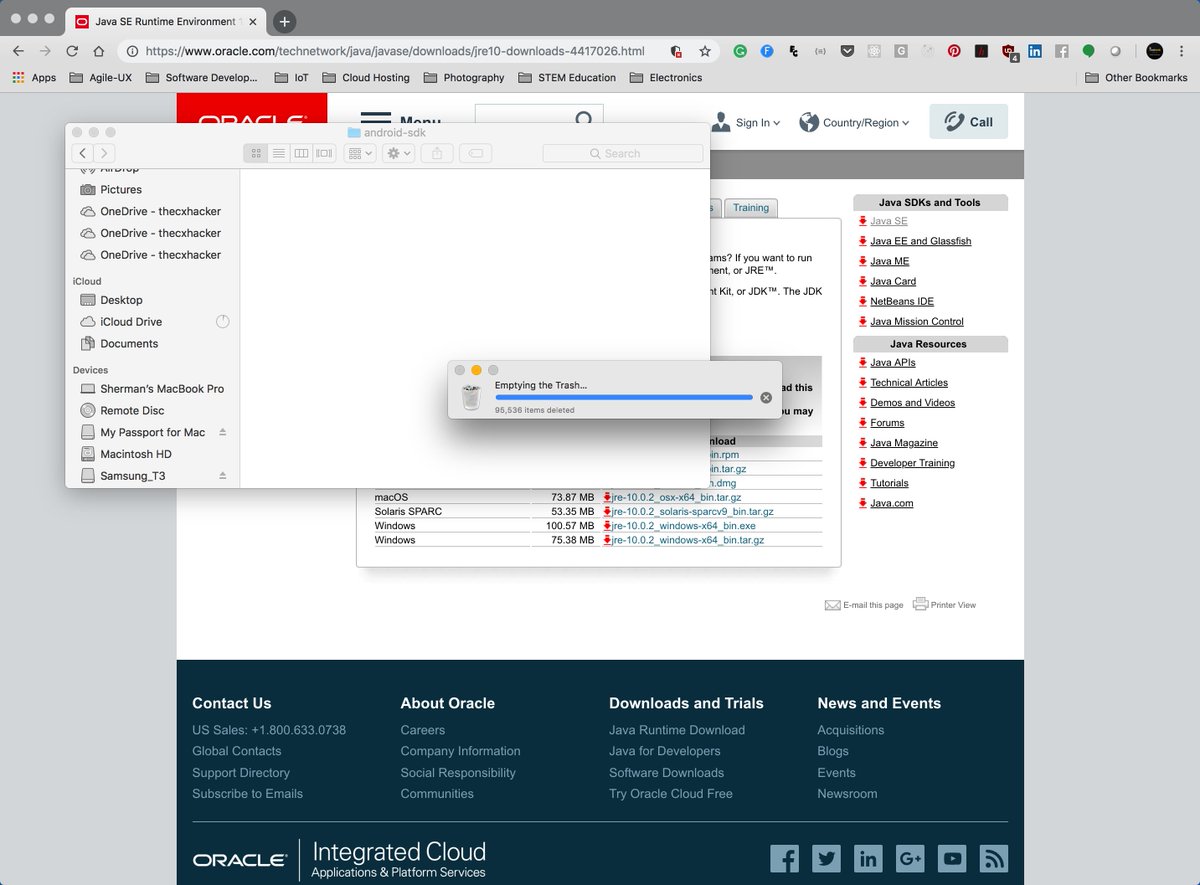Open a new Chrome tab
The width and height of the screenshot is (1200, 885).
pyautogui.click(x=284, y=21)
